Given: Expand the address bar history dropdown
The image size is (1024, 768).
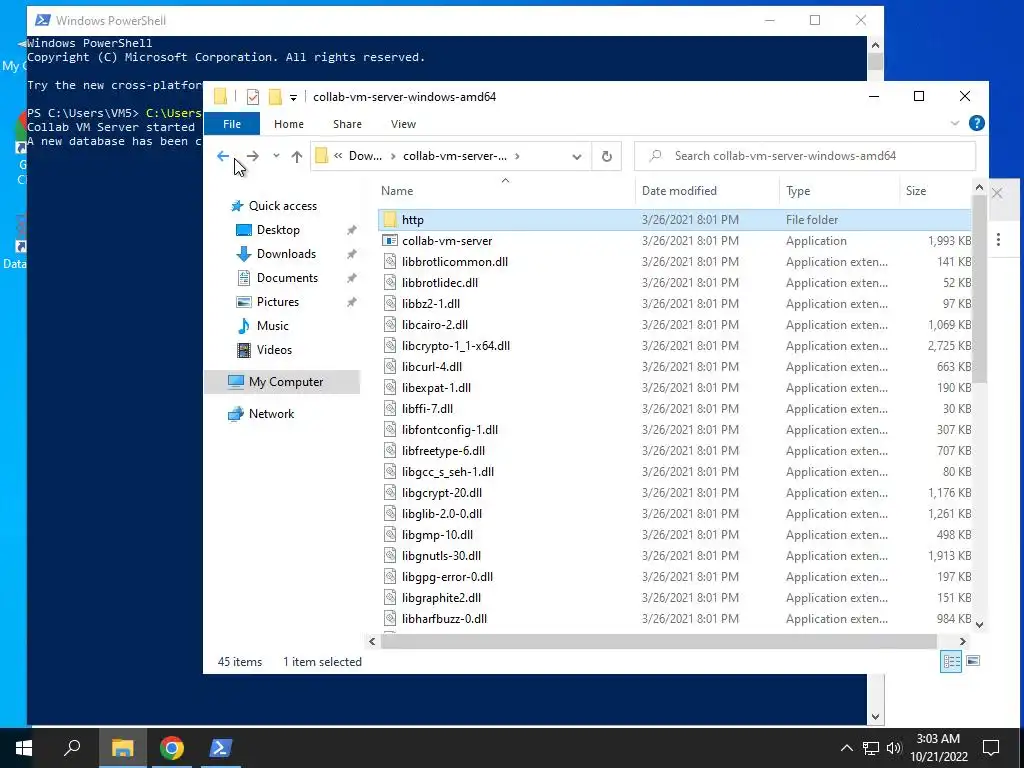Looking at the screenshot, I should (577, 156).
